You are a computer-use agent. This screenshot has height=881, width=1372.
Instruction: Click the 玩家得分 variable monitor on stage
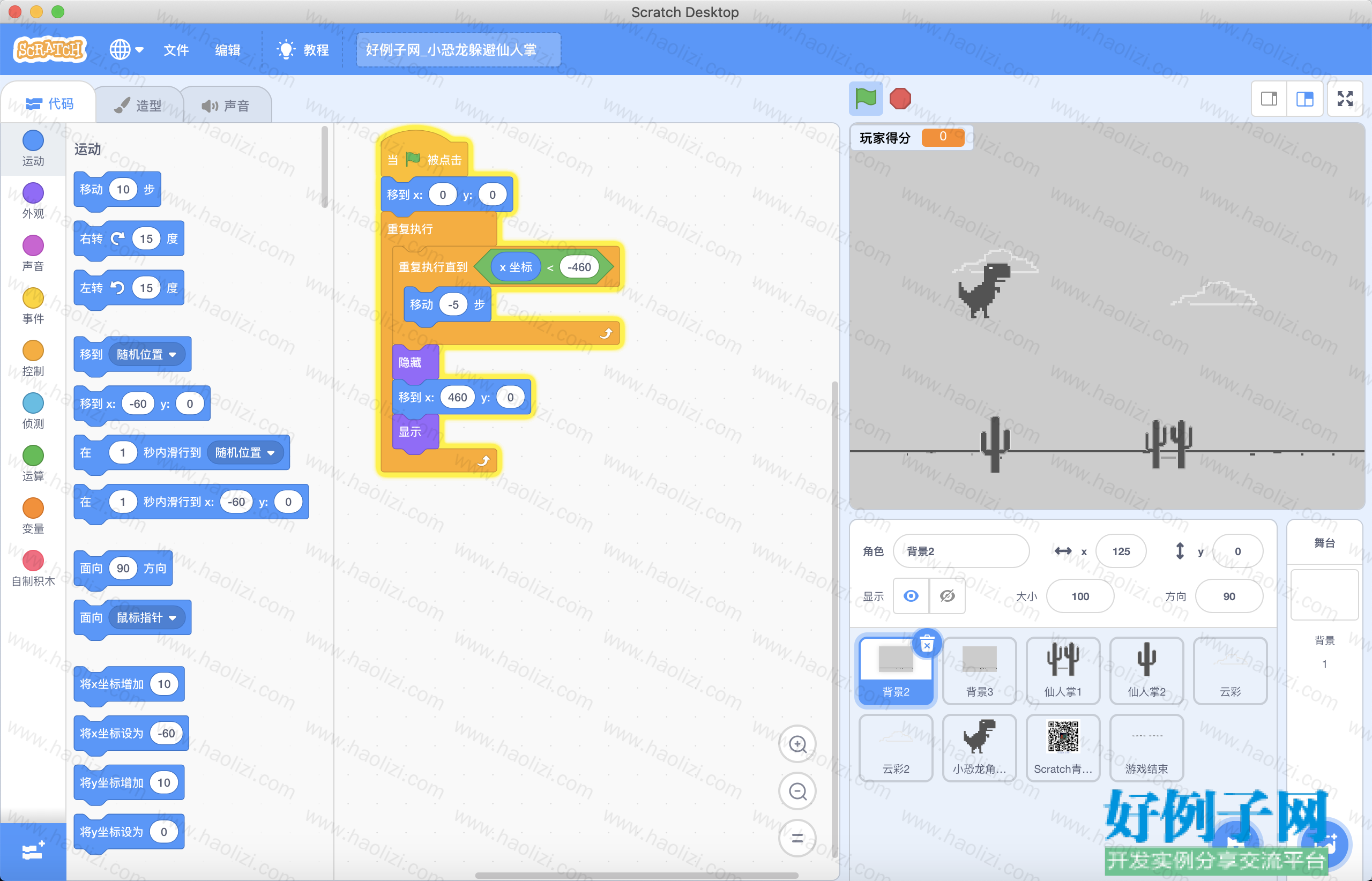pos(912,137)
